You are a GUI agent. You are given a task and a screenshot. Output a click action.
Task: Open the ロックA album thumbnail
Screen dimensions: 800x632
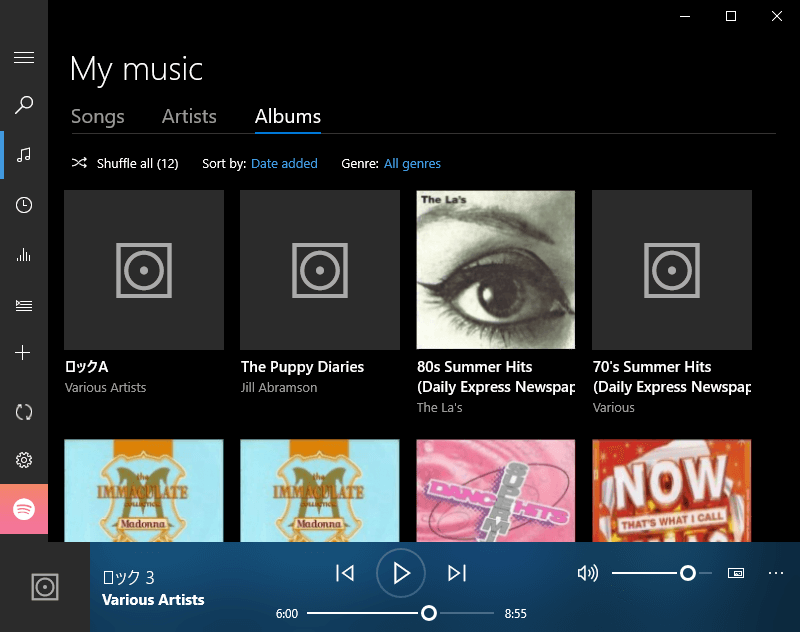tap(144, 270)
